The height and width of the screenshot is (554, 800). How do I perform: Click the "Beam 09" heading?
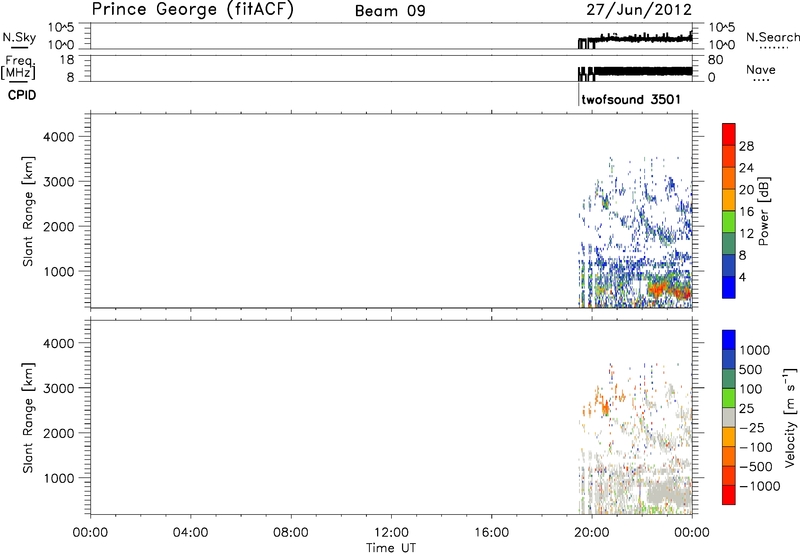pos(390,11)
